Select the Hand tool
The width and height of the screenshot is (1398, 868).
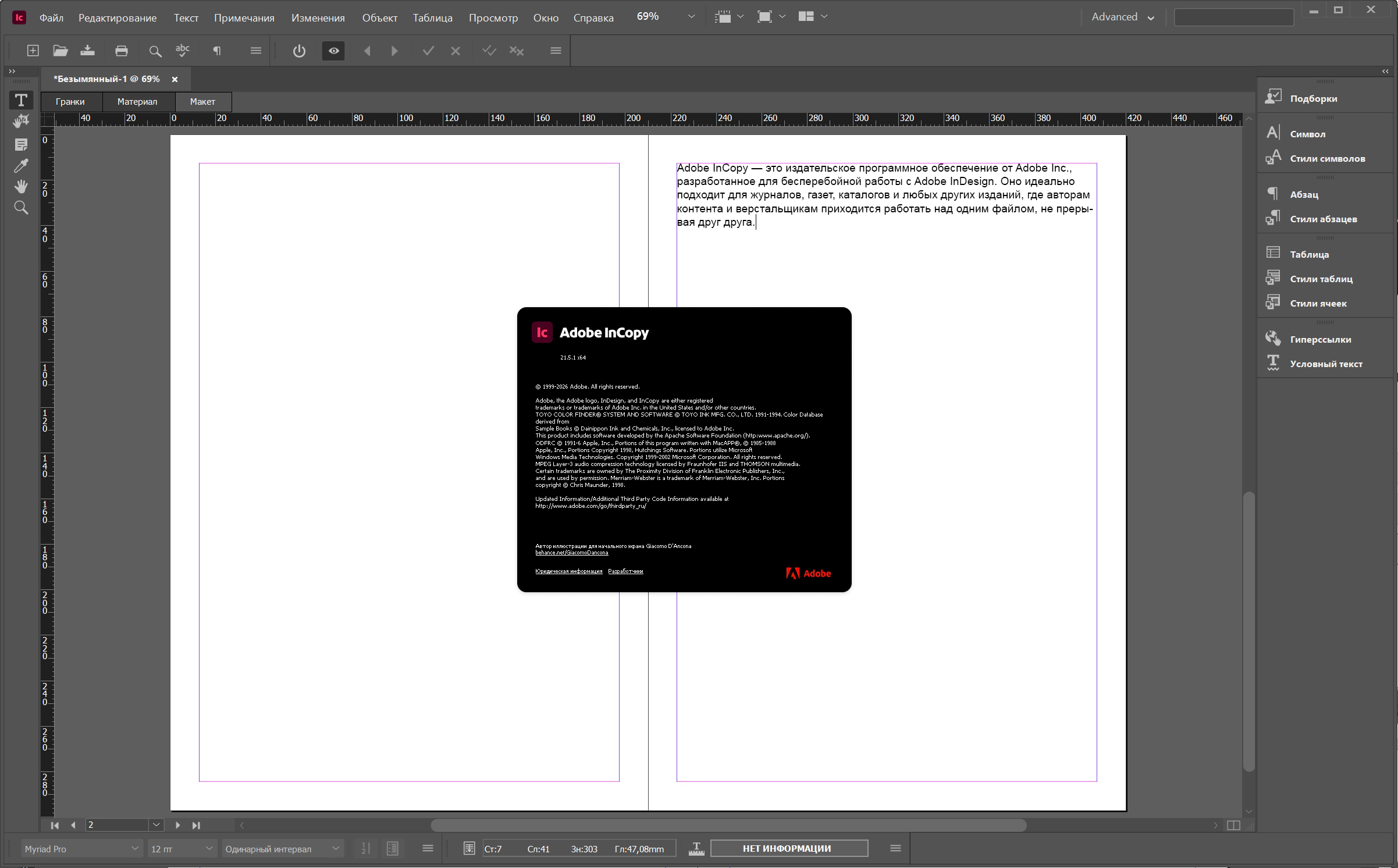coord(21,187)
